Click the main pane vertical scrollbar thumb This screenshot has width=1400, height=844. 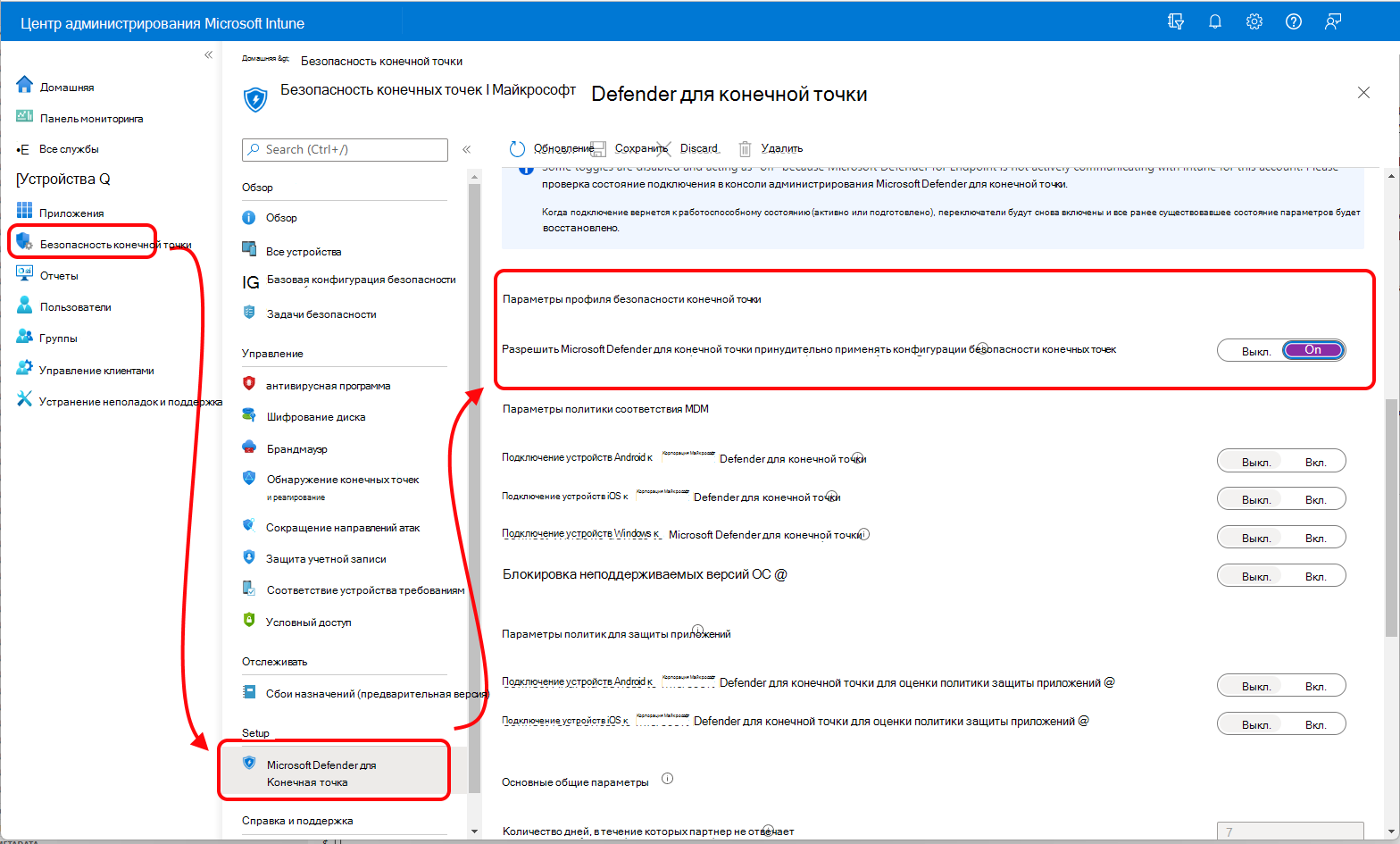pos(1391,518)
